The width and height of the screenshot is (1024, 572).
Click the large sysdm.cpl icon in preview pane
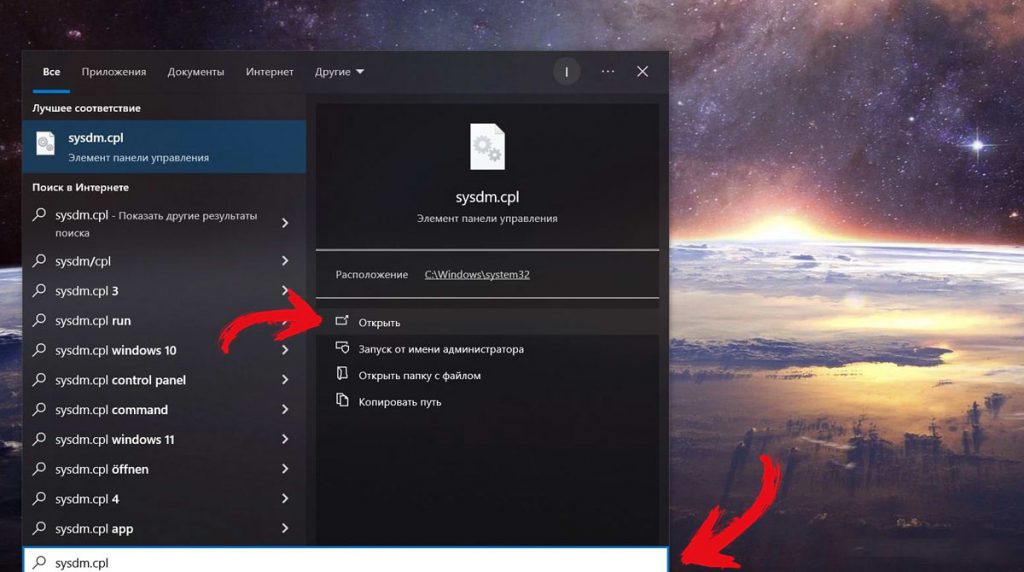tap(487, 147)
